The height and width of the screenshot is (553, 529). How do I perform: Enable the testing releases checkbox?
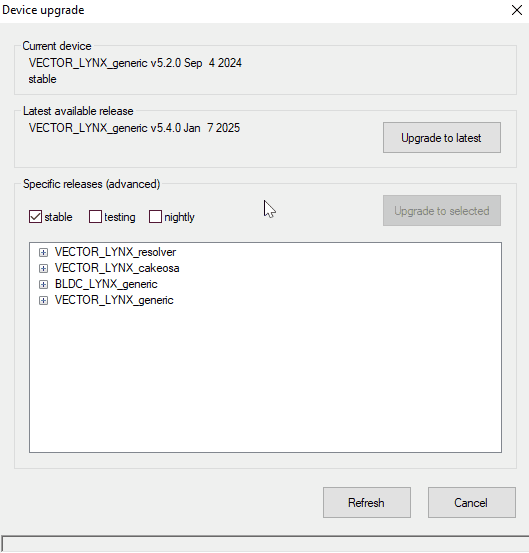pyautogui.click(x=95, y=217)
